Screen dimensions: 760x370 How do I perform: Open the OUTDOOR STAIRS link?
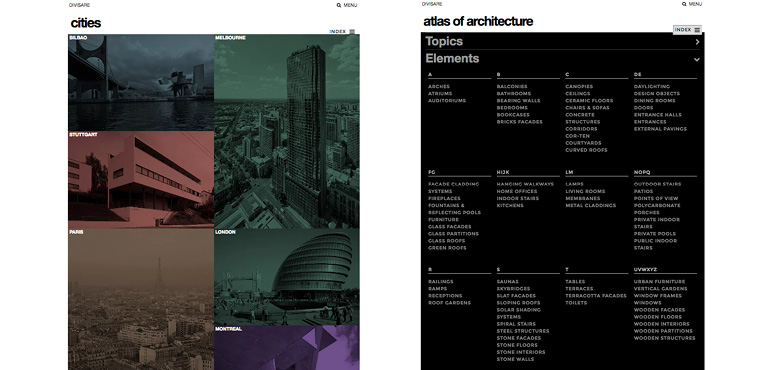tap(657, 184)
